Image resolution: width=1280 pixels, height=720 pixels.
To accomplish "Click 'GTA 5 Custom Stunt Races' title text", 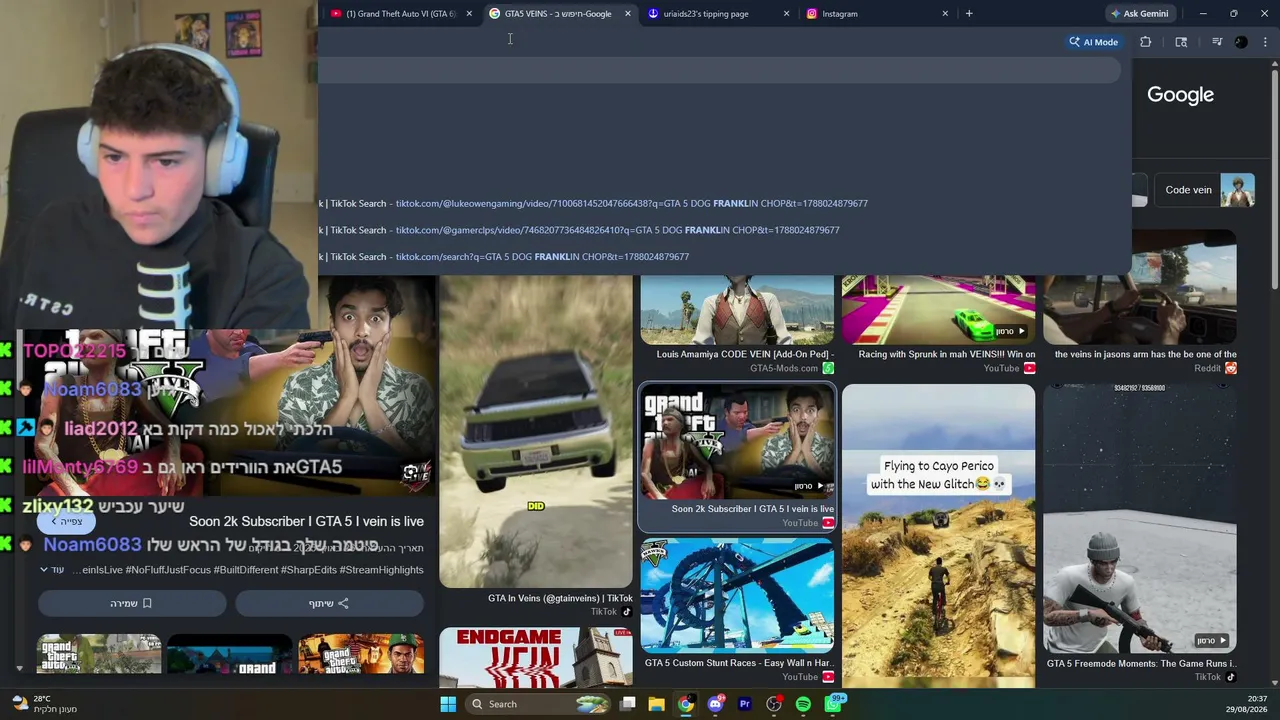I will coord(739,663).
